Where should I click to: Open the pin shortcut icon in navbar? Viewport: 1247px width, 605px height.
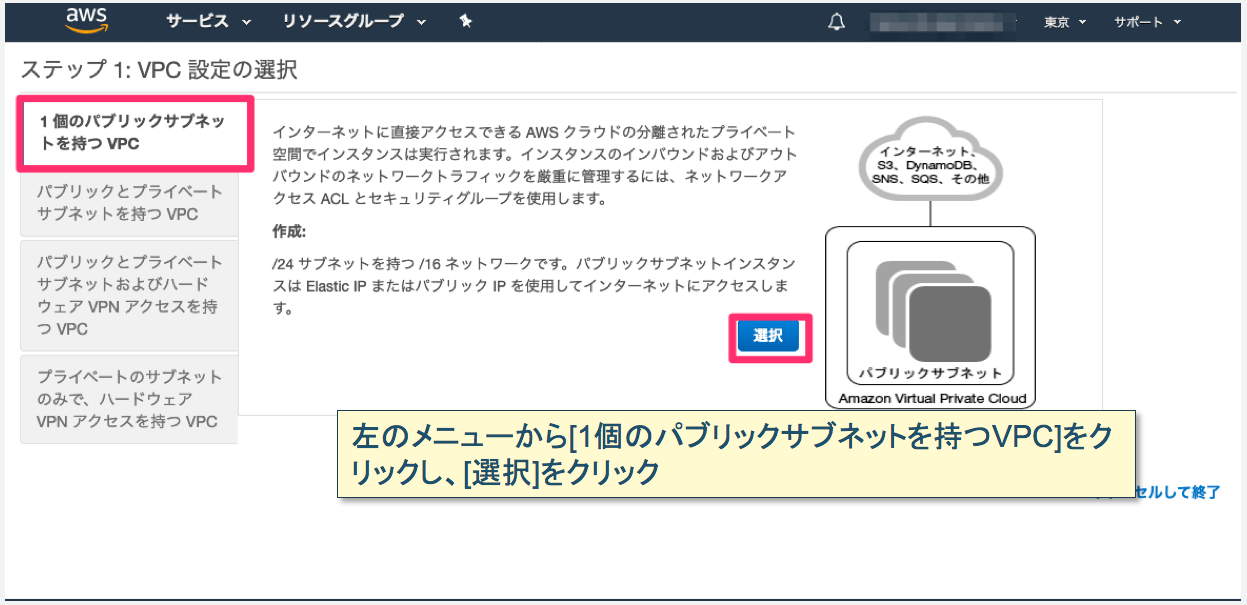[466, 21]
